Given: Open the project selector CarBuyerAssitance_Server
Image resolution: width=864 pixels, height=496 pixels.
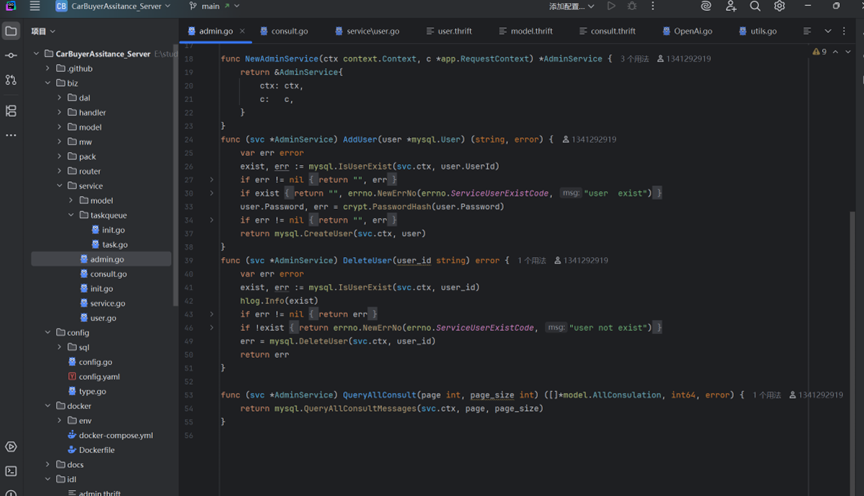Looking at the screenshot, I should click(113, 6).
